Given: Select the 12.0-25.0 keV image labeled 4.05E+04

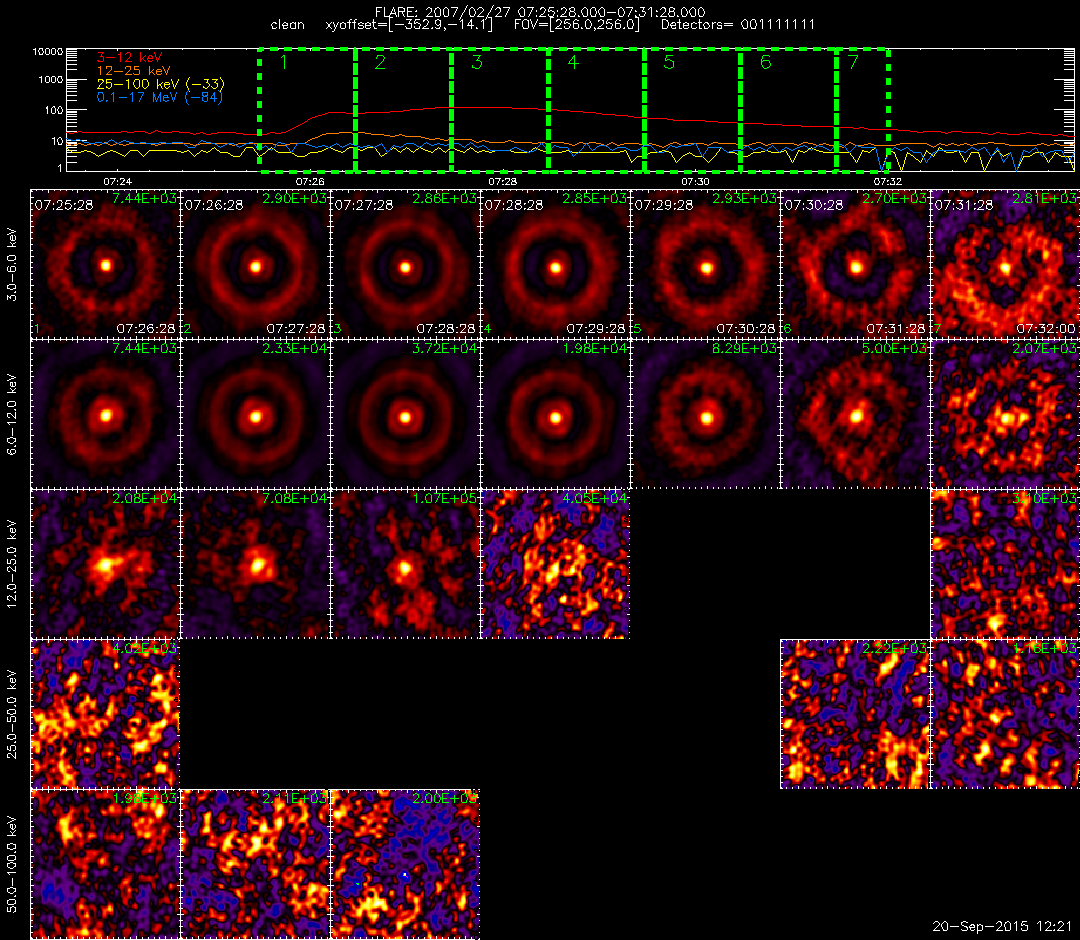Looking at the screenshot, I should click(x=555, y=564).
